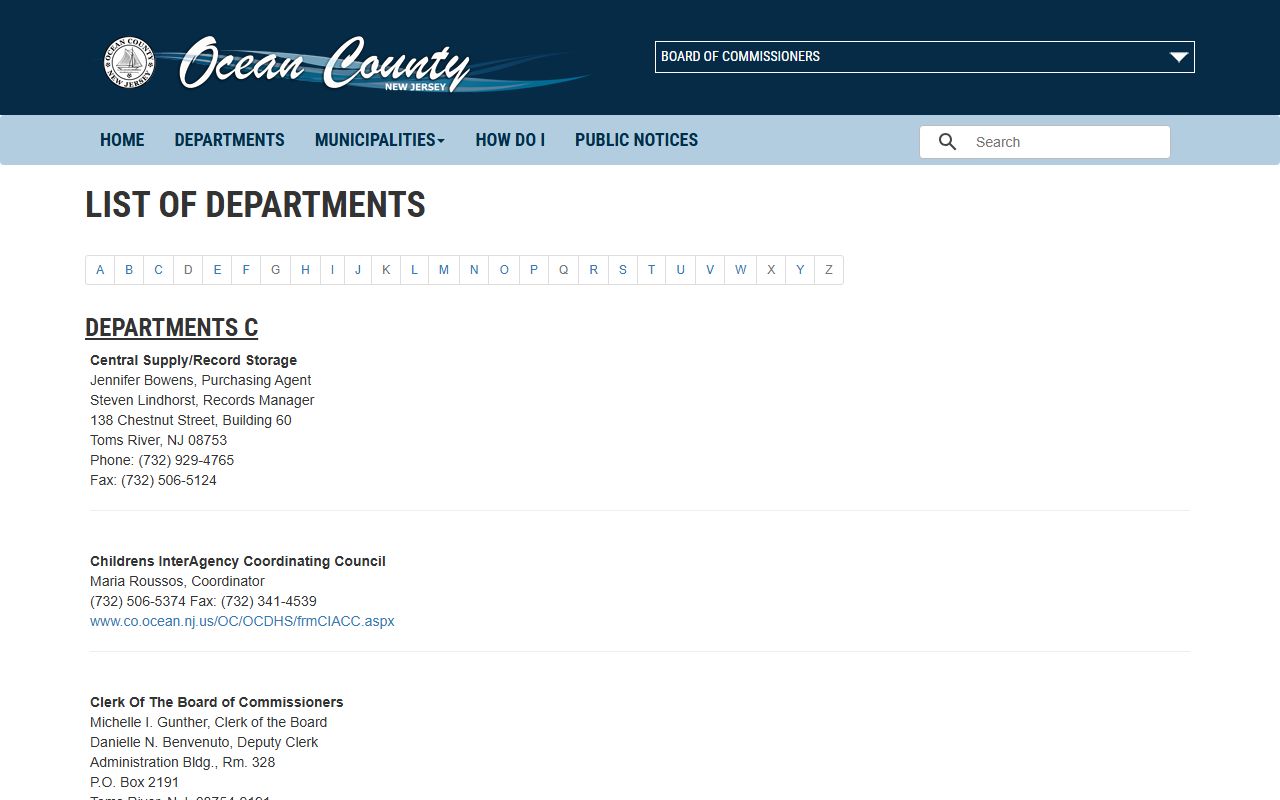
Task: Click the Ocean County New Jersey wordmark
Action: tap(325, 65)
